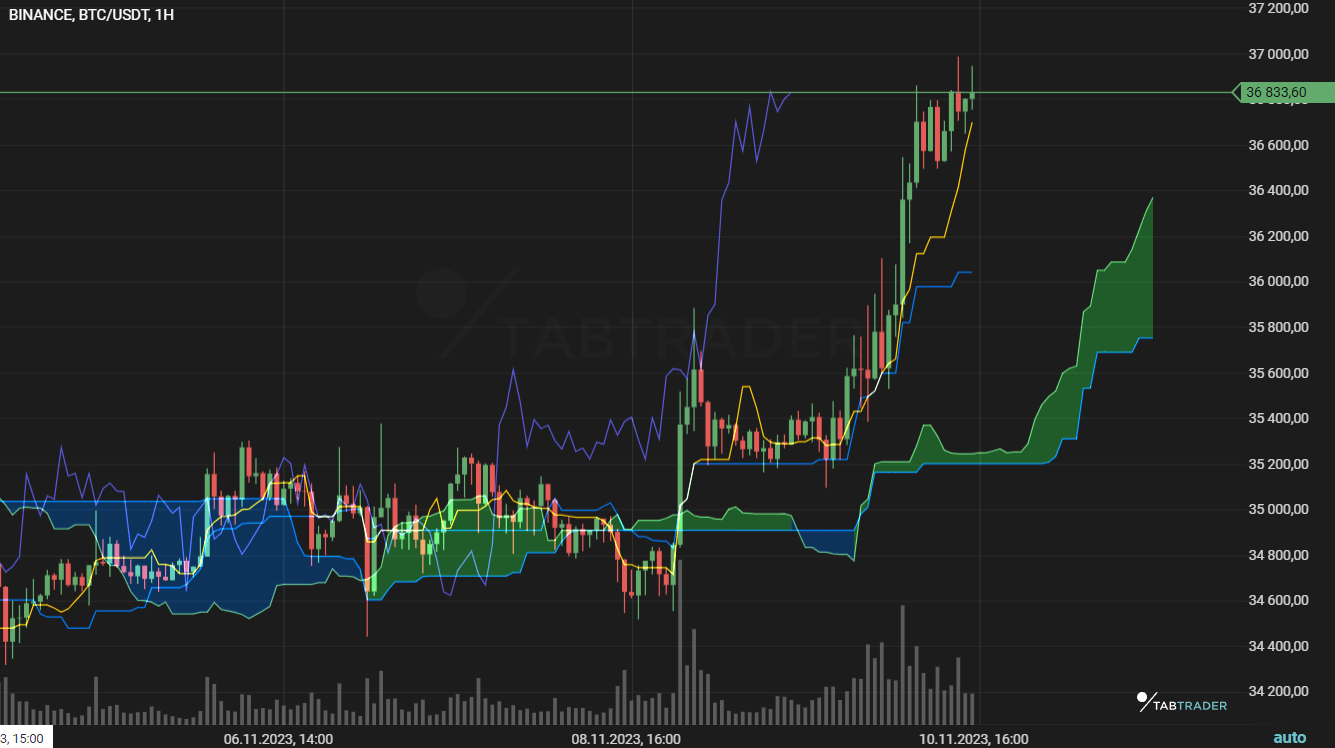Click the 34 800,00 price axis label

pos(1279,555)
